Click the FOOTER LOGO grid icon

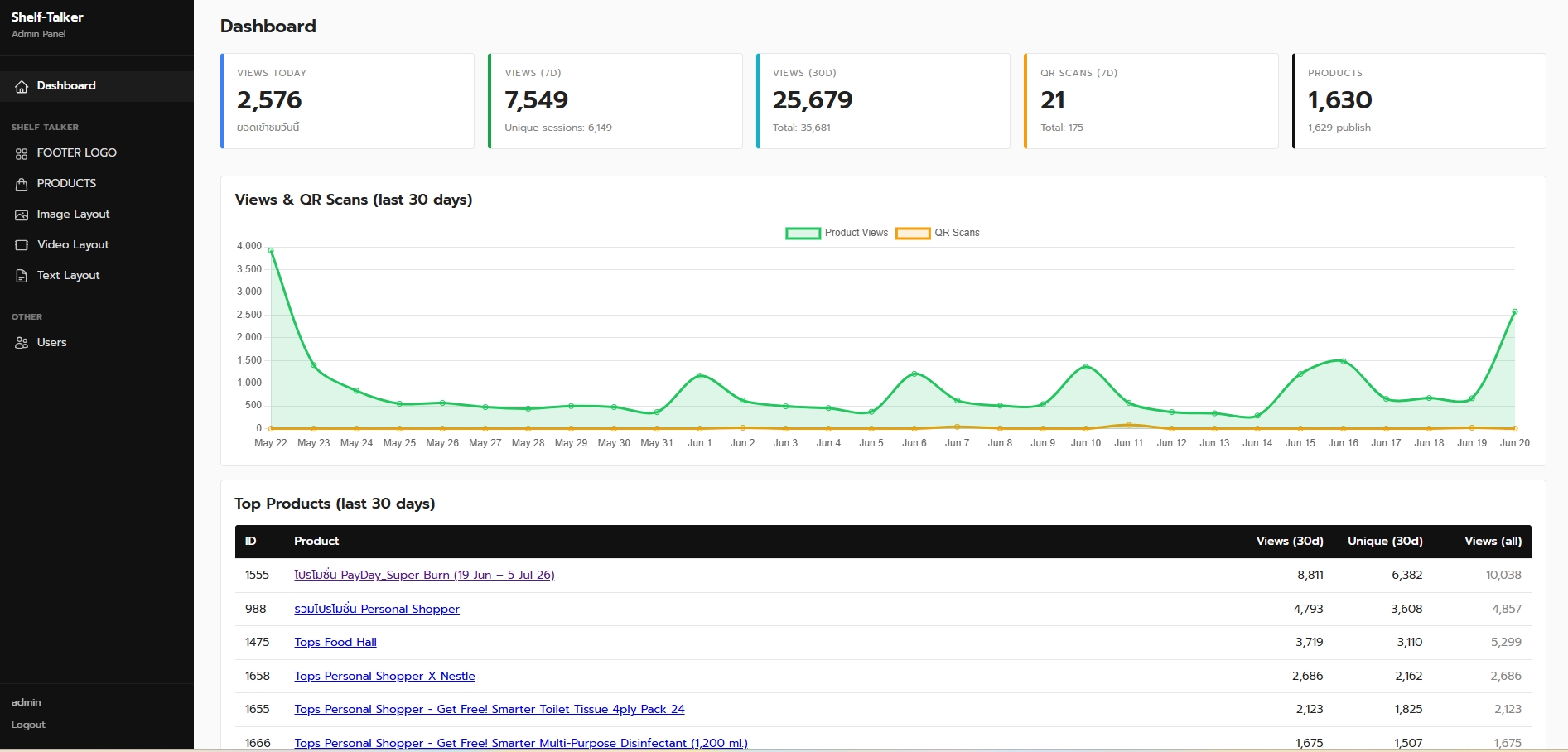(22, 153)
